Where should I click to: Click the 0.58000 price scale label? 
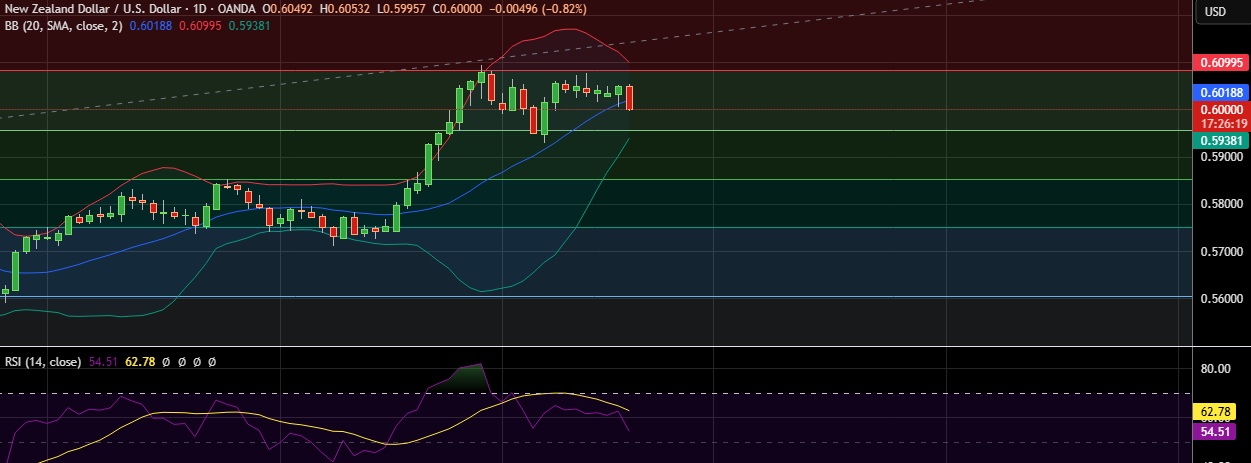(1221, 204)
